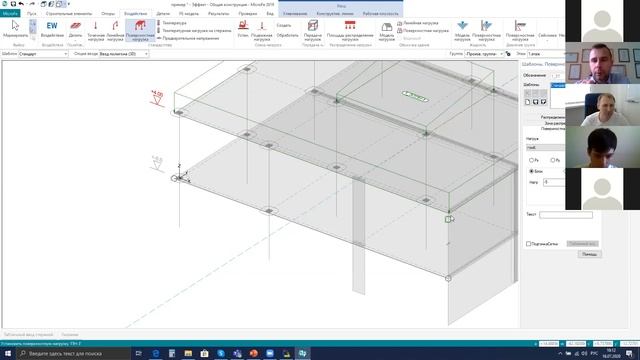The width and height of the screenshot is (640, 360).
Task: Select the first Pz radio button
Action: point(531,160)
